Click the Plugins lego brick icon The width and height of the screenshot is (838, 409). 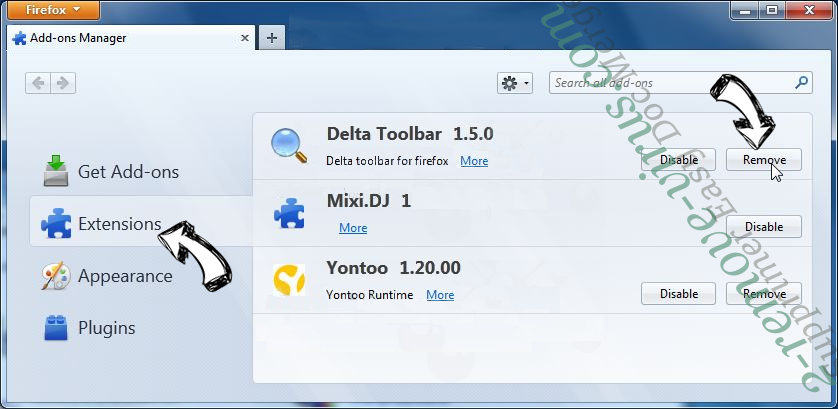(56, 327)
